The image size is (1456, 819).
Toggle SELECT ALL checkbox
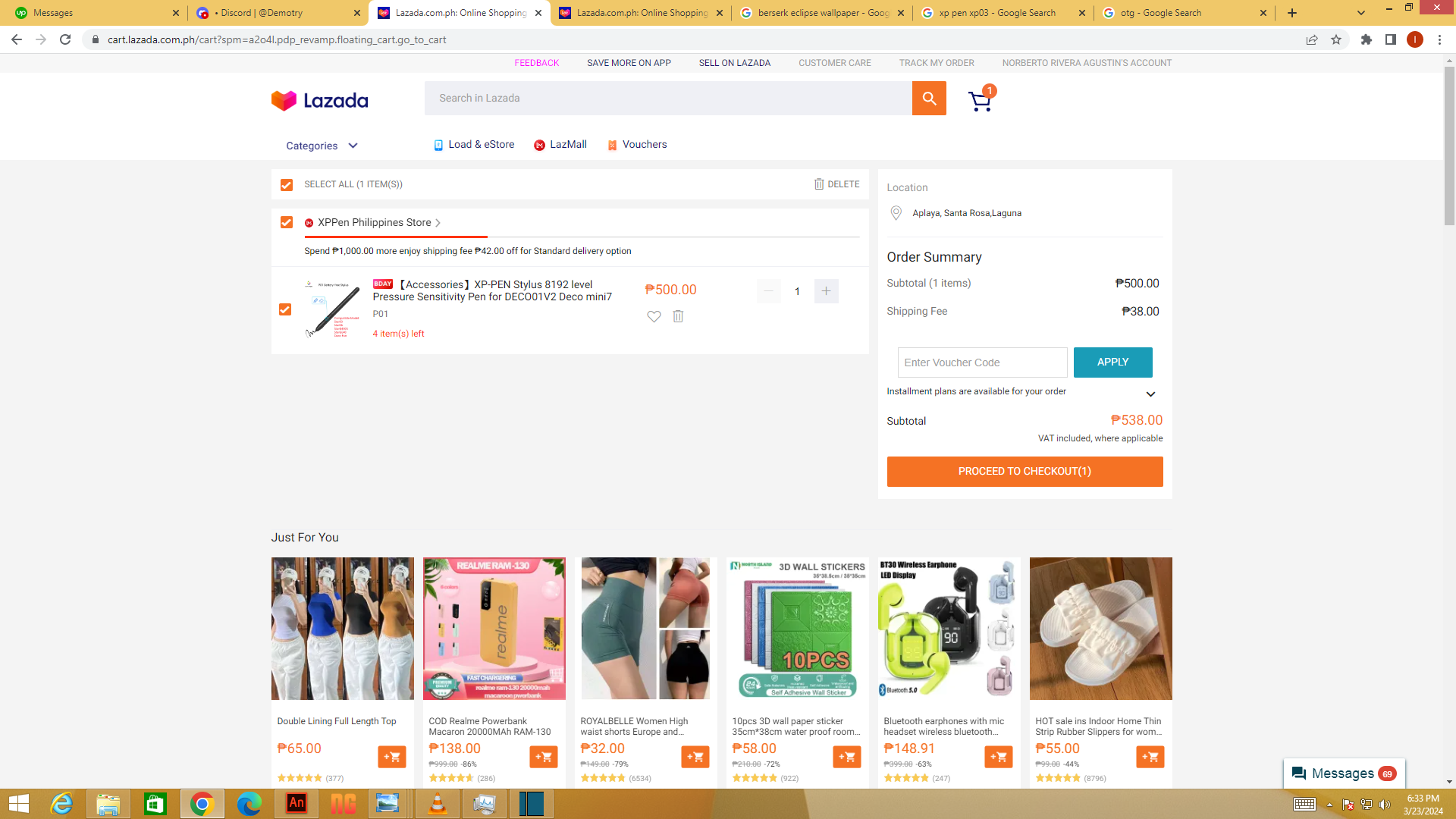287,185
